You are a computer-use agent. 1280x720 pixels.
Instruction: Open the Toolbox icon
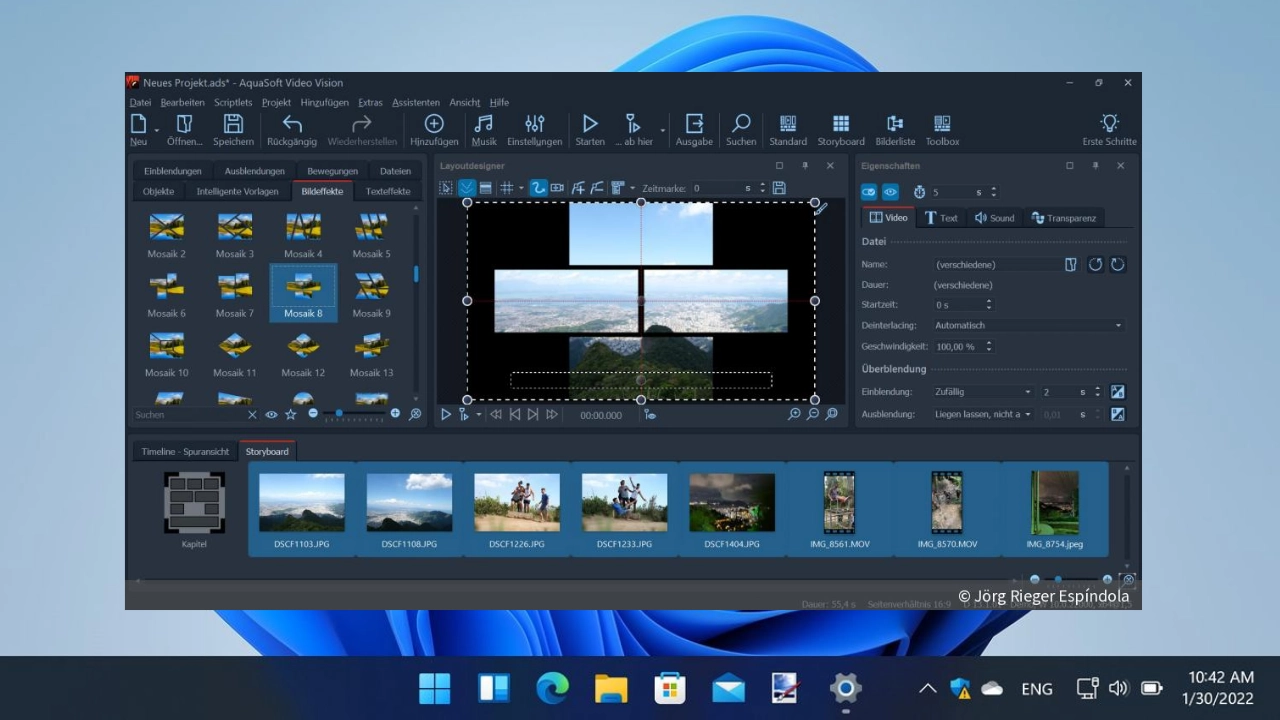point(942,124)
